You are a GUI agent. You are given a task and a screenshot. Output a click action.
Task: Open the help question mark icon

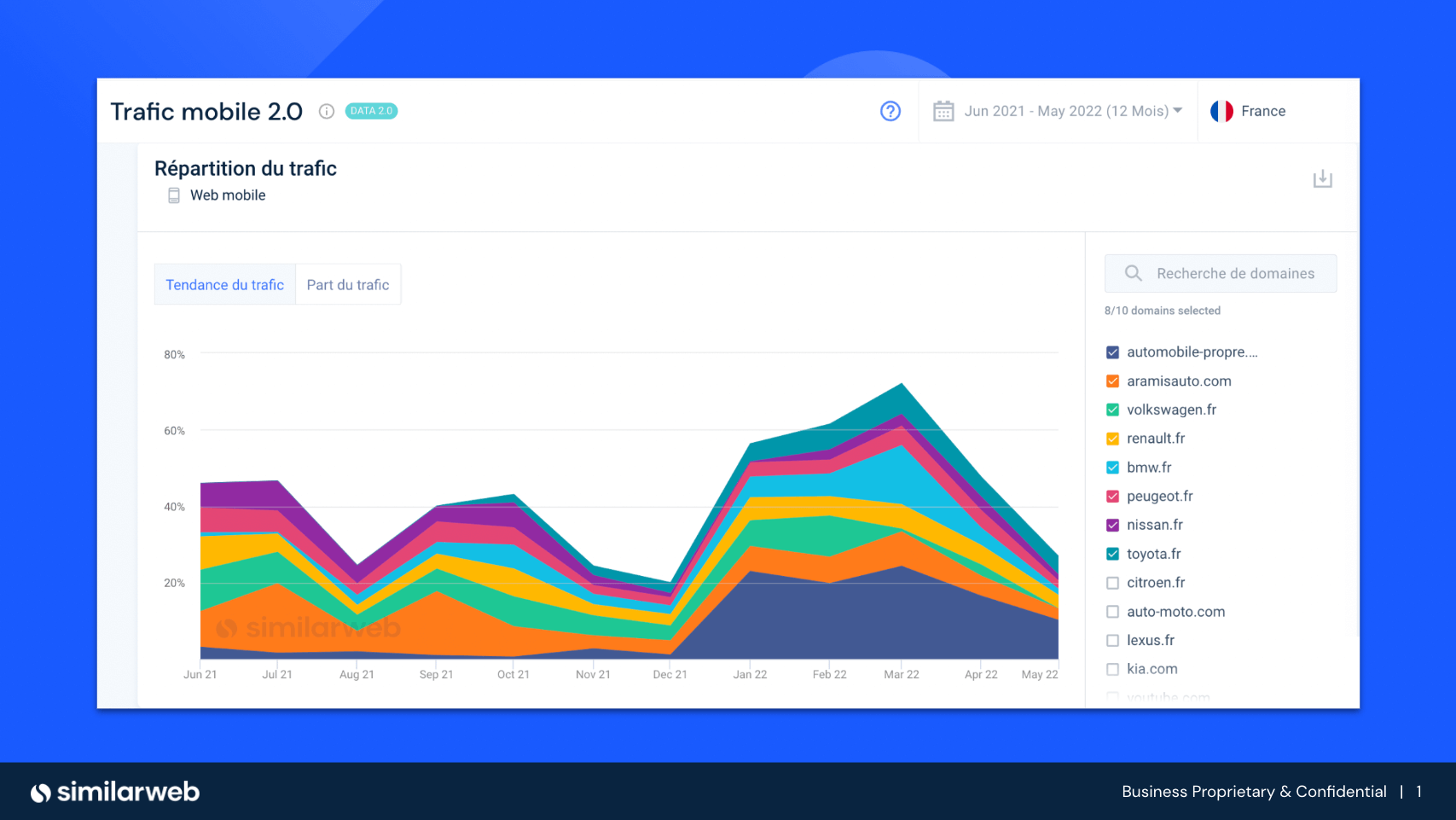[890, 111]
